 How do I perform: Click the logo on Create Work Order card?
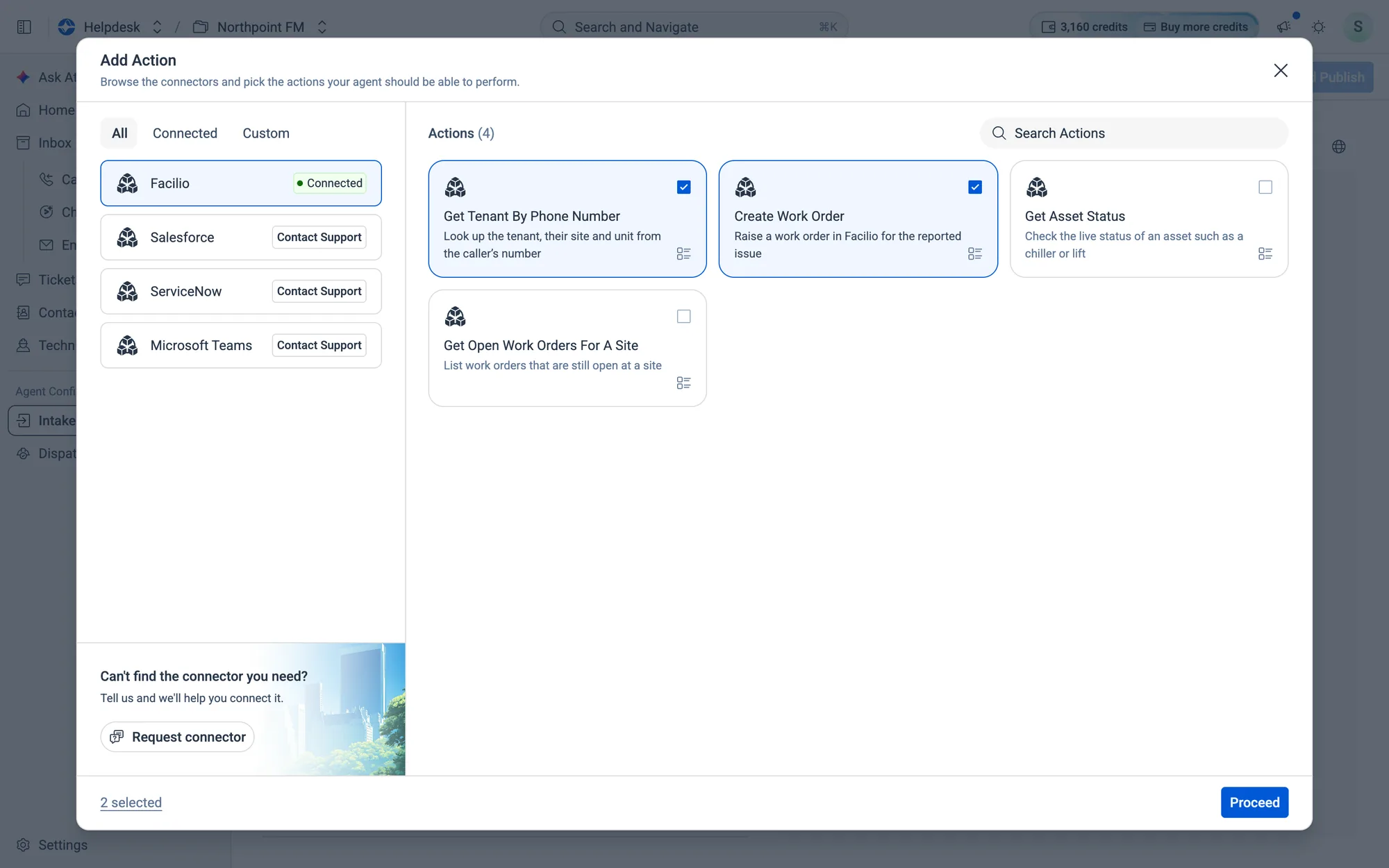(x=746, y=187)
